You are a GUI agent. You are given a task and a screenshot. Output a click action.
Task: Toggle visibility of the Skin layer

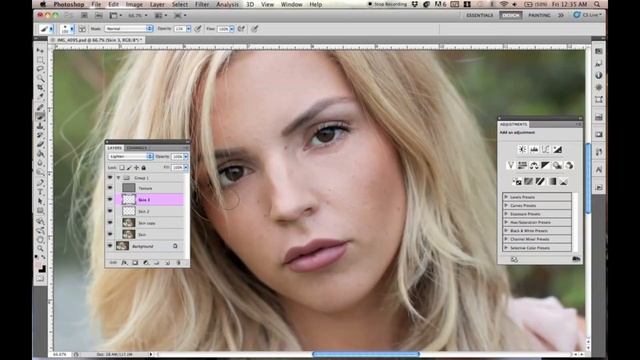click(110, 234)
